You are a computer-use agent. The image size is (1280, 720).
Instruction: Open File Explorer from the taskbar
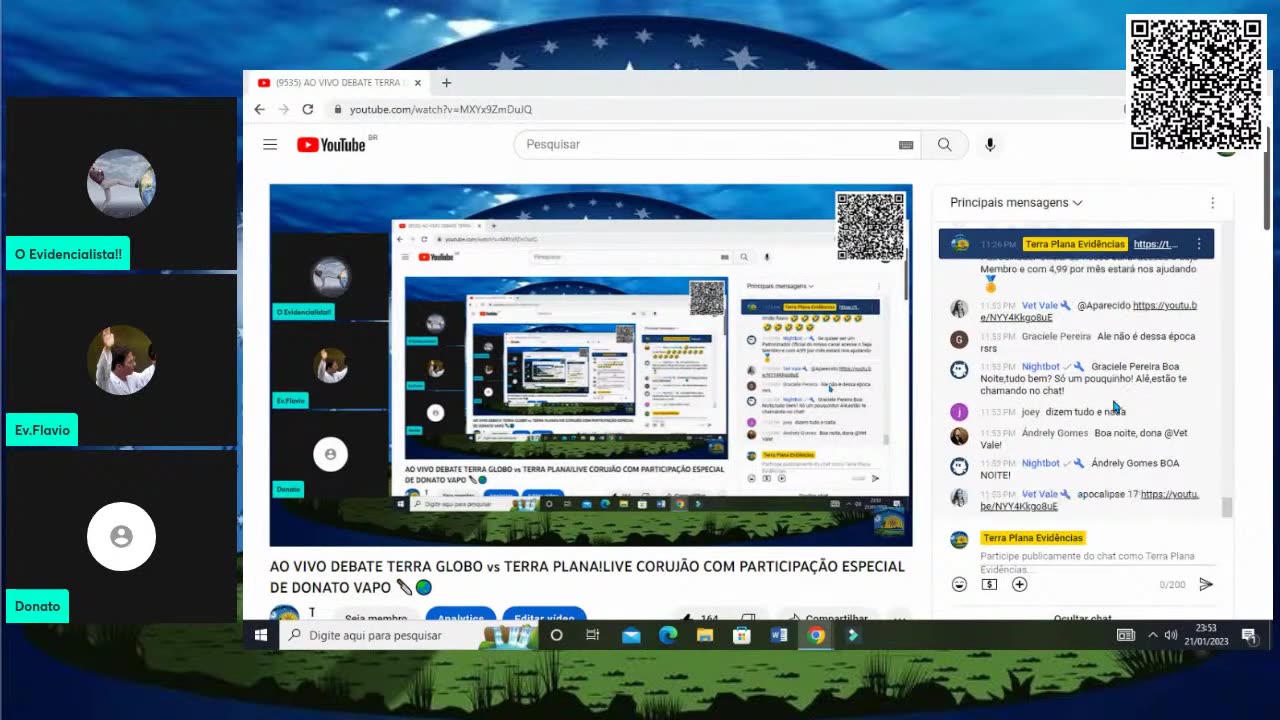click(705, 635)
